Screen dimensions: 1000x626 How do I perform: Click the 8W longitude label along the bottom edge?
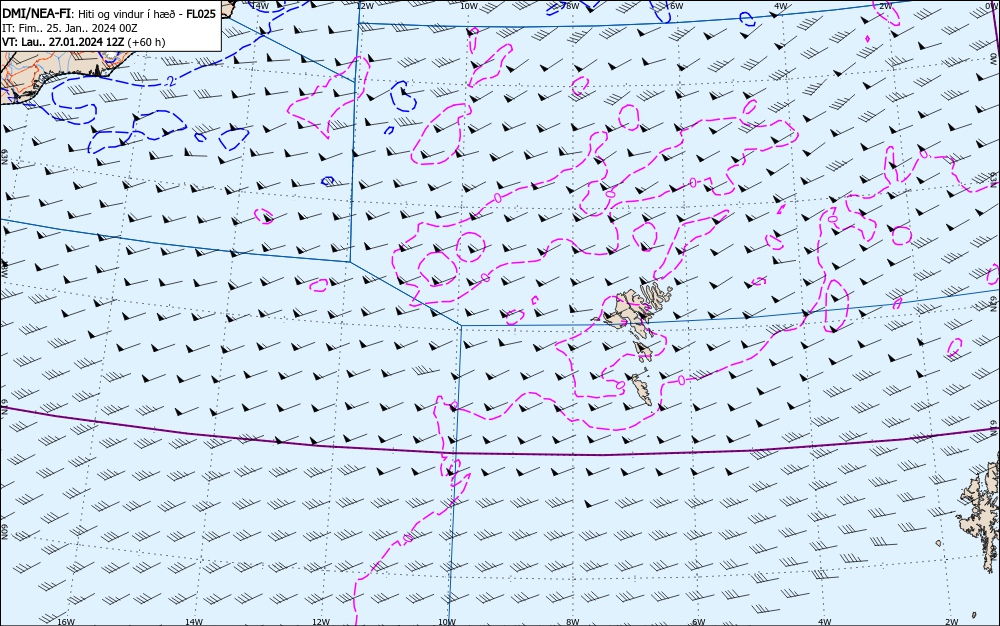(573, 622)
